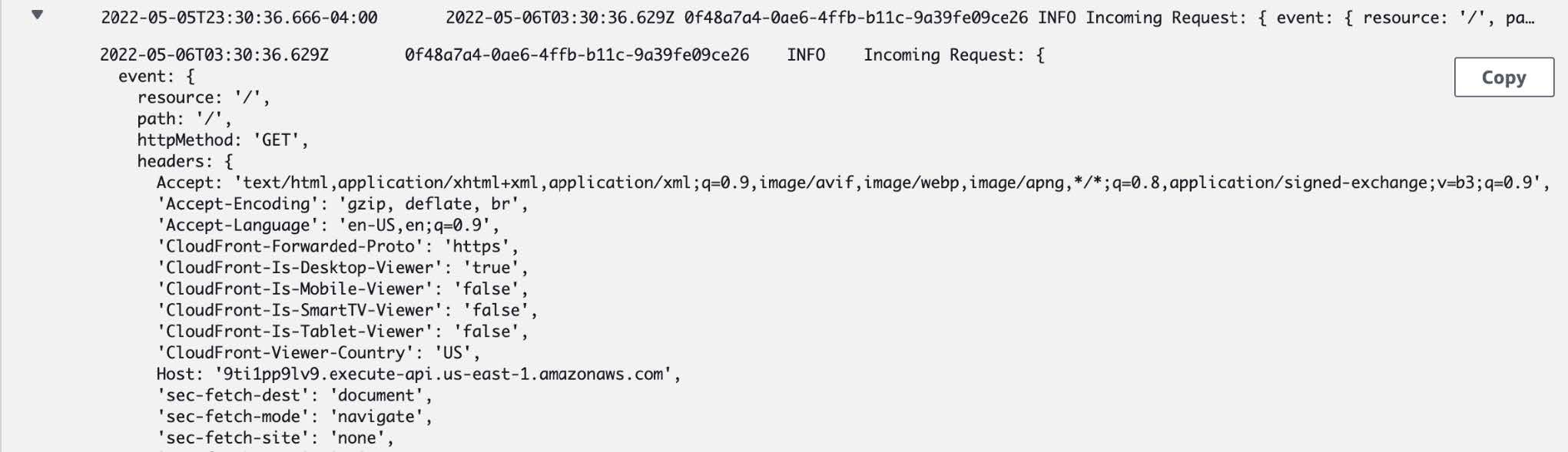
Task: Click the INFO log level label in the expanded message
Action: point(805,55)
